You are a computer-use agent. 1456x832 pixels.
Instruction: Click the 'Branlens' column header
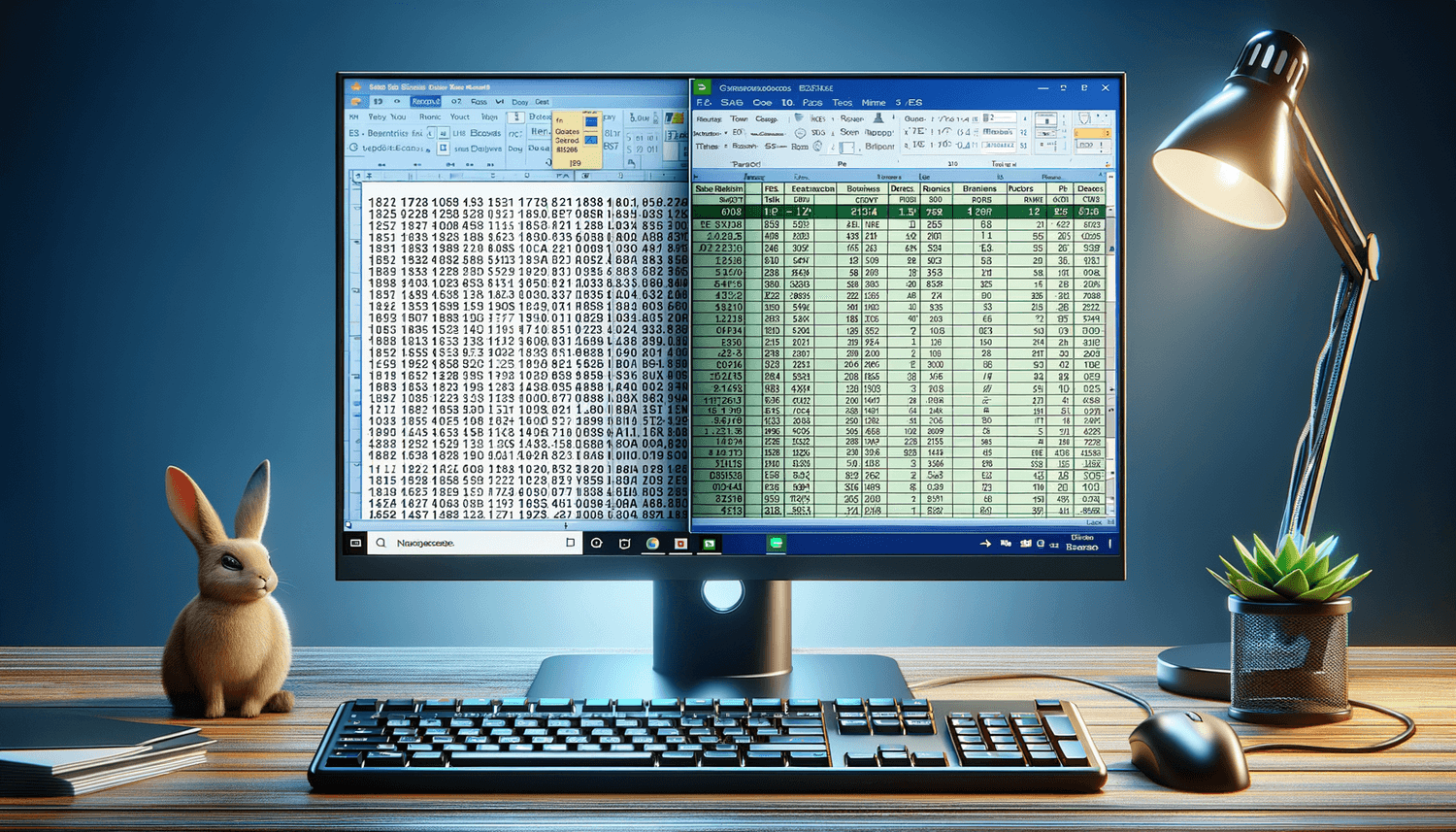tap(979, 188)
